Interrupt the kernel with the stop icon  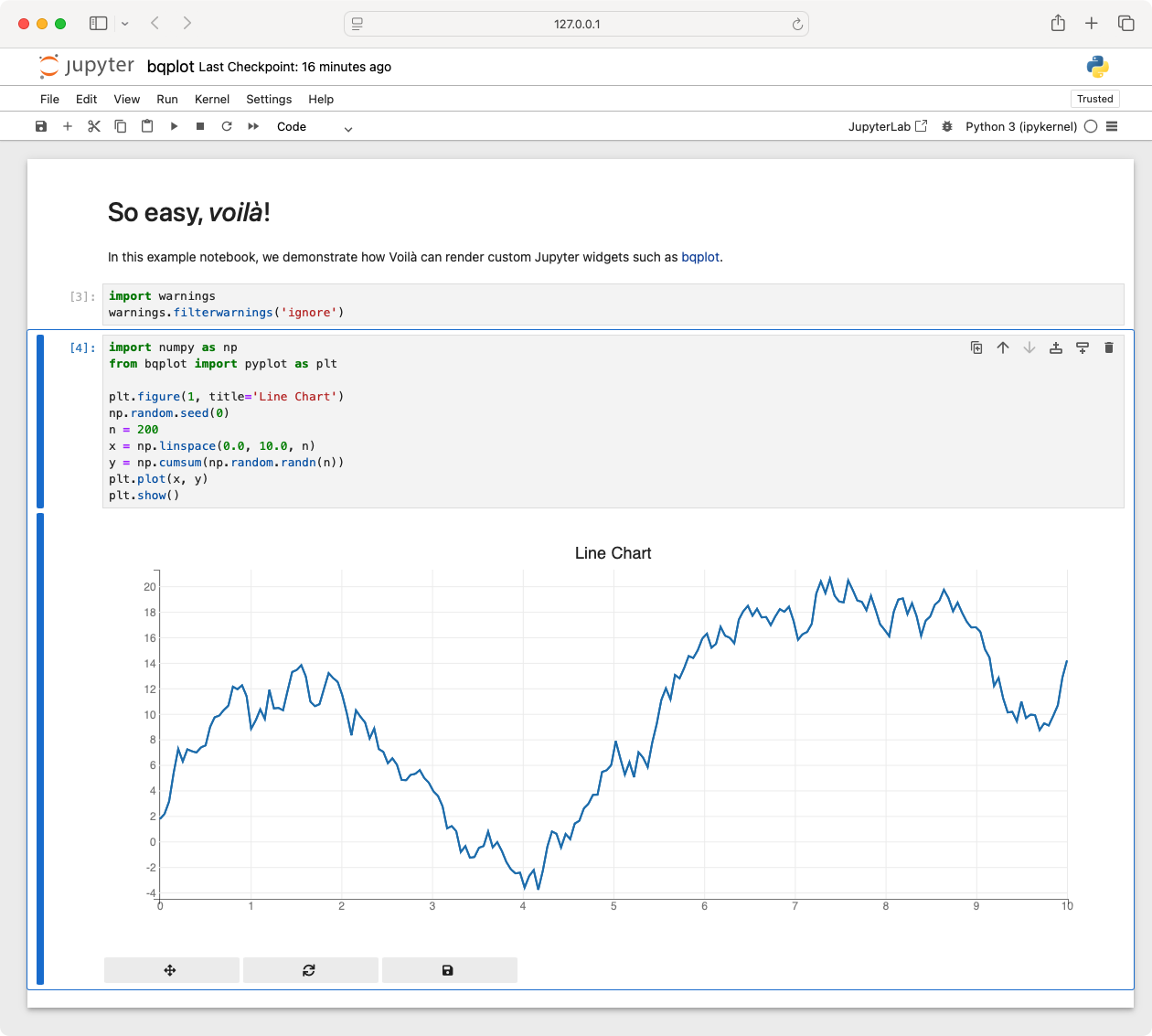[200, 126]
